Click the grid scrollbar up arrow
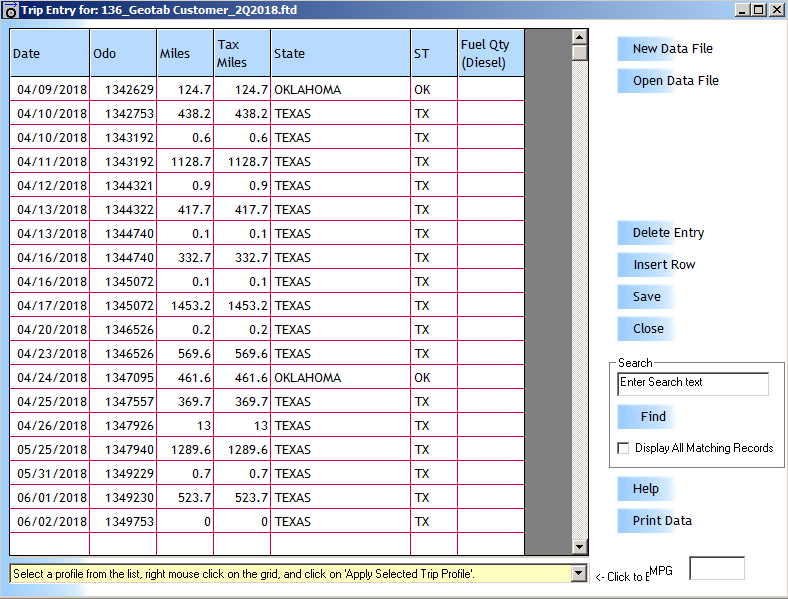 coord(579,37)
